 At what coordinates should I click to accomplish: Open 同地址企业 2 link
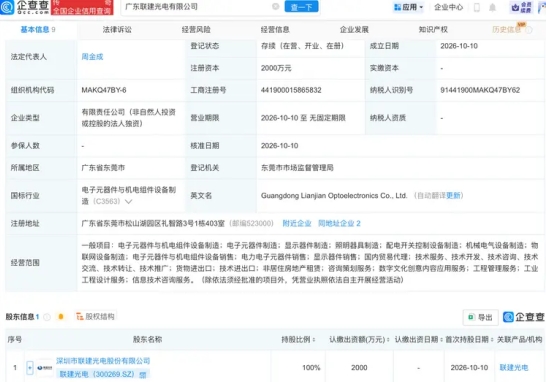[x=339, y=223]
